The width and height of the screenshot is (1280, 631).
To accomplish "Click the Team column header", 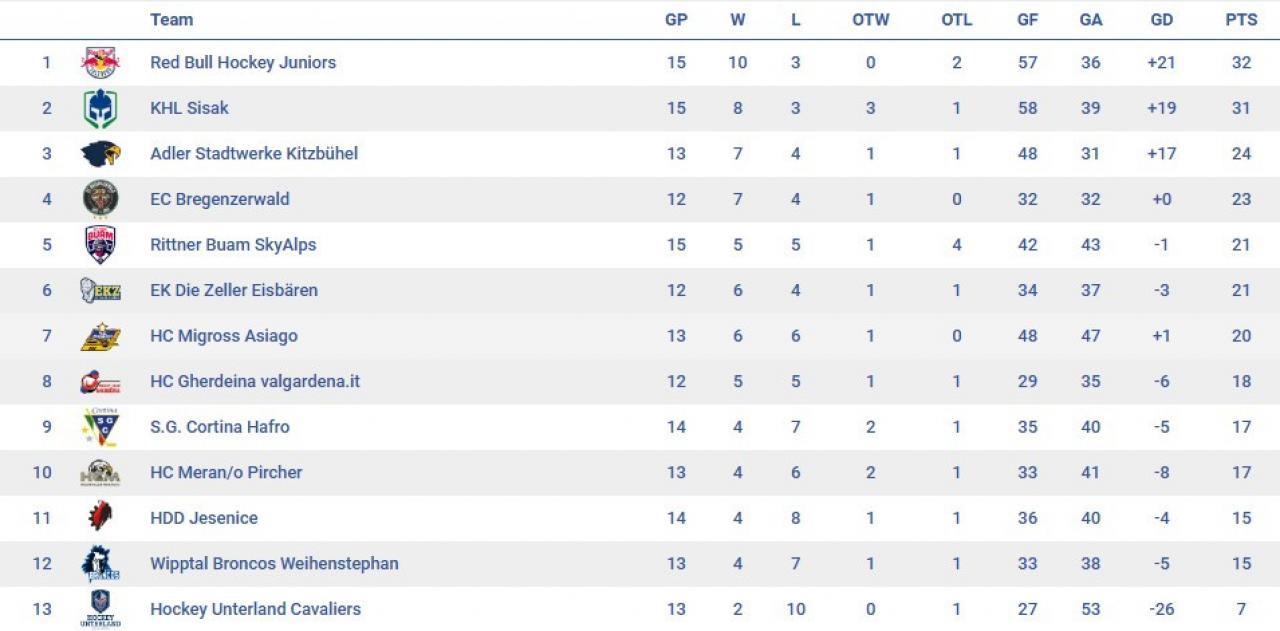I will (x=172, y=20).
